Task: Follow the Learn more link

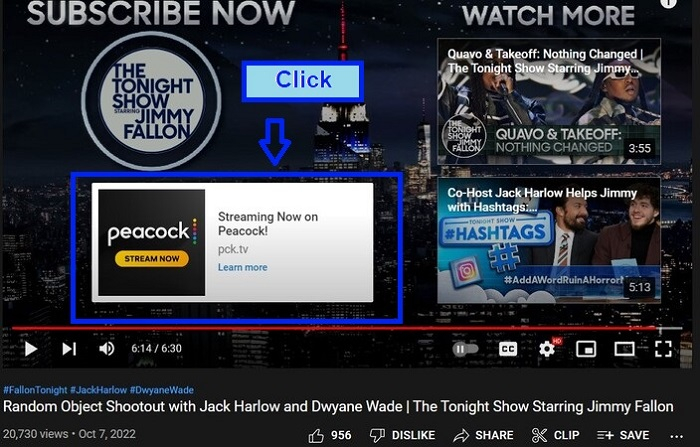Action: (x=243, y=267)
